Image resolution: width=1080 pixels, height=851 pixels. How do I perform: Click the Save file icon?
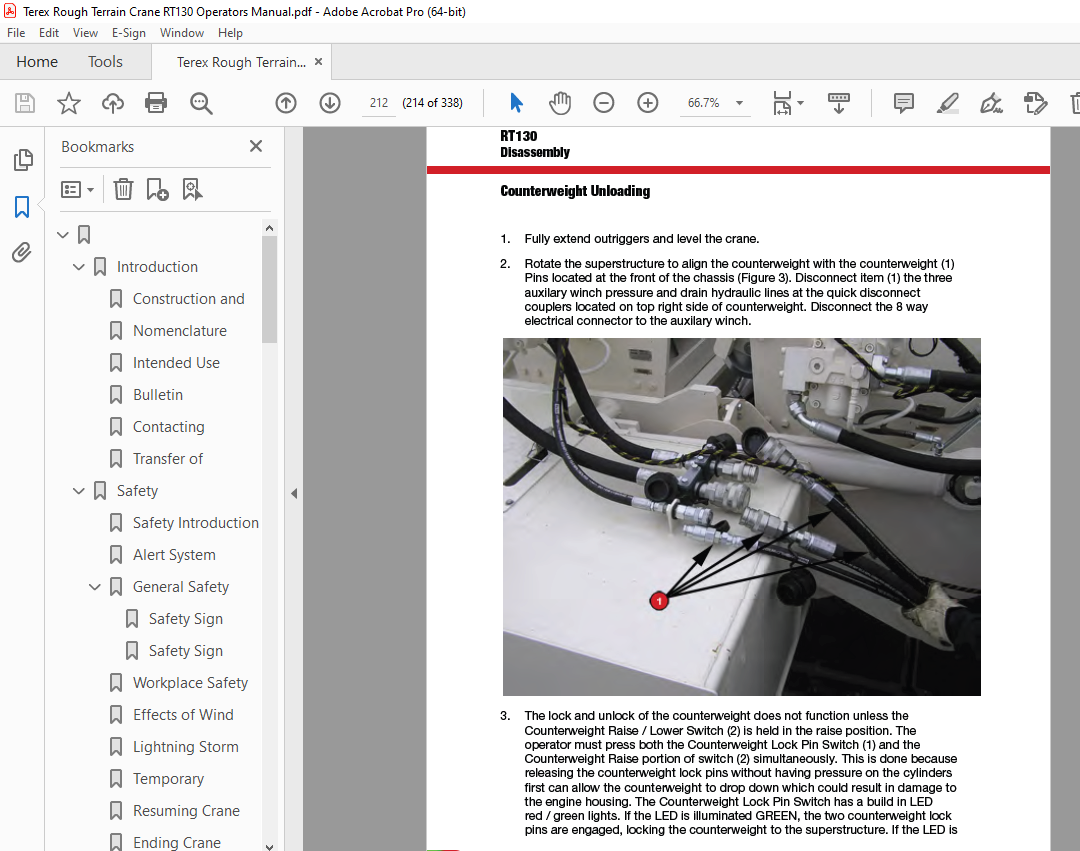(x=25, y=103)
